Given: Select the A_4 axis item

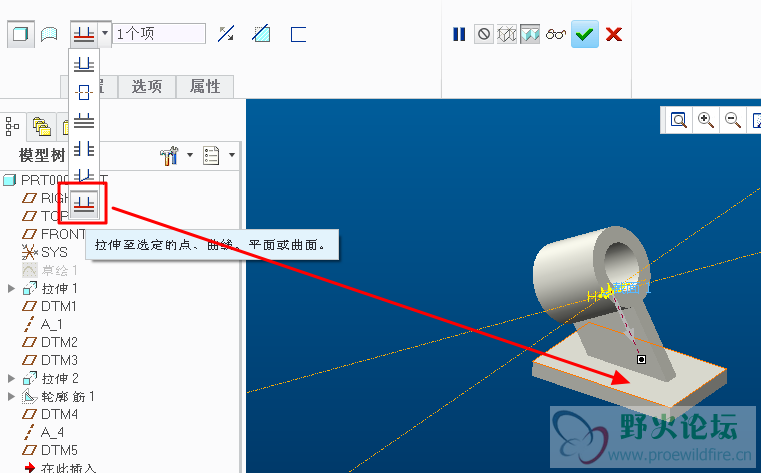Looking at the screenshot, I should point(43,432).
